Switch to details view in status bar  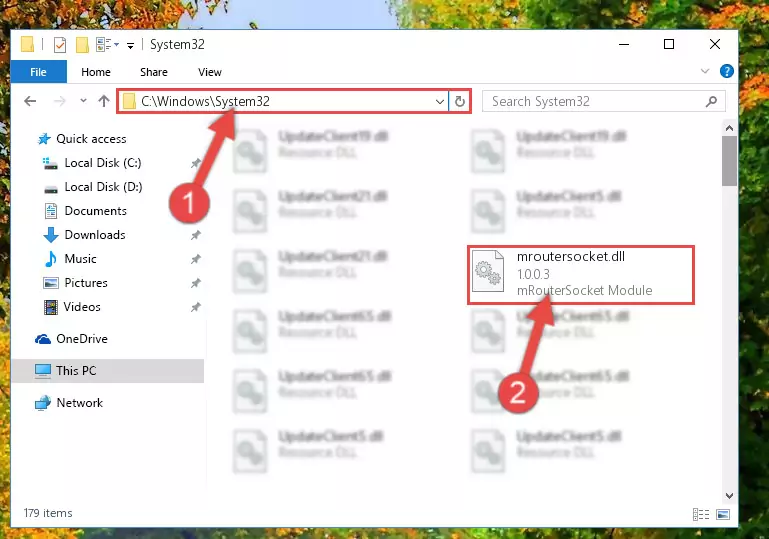(x=701, y=514)
